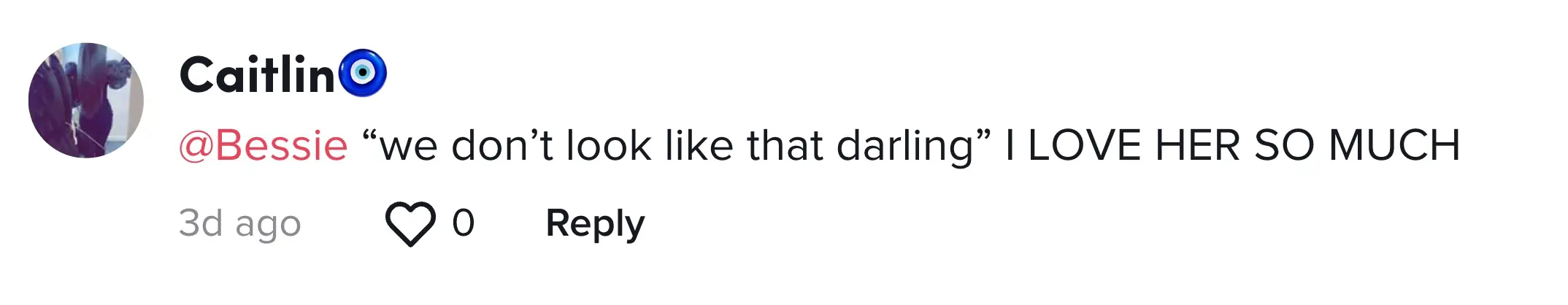Open the Caitlin username profile link
The image size is (1568, 305).
click(257, 74)
